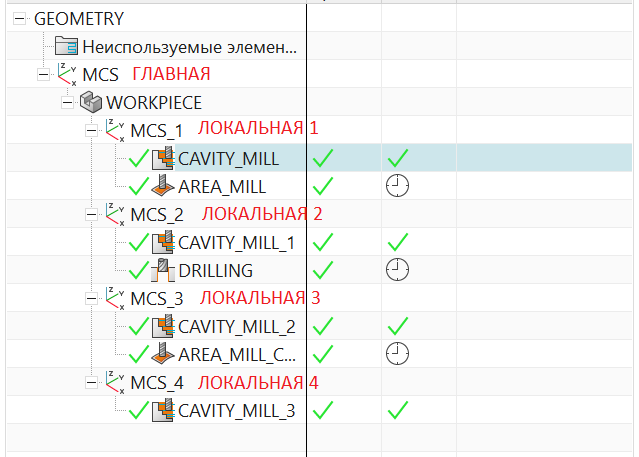The width and height of the screenshot is (639, 457).
Task: Click the clock status icon for DRILLING
Action: click(398, 270)
